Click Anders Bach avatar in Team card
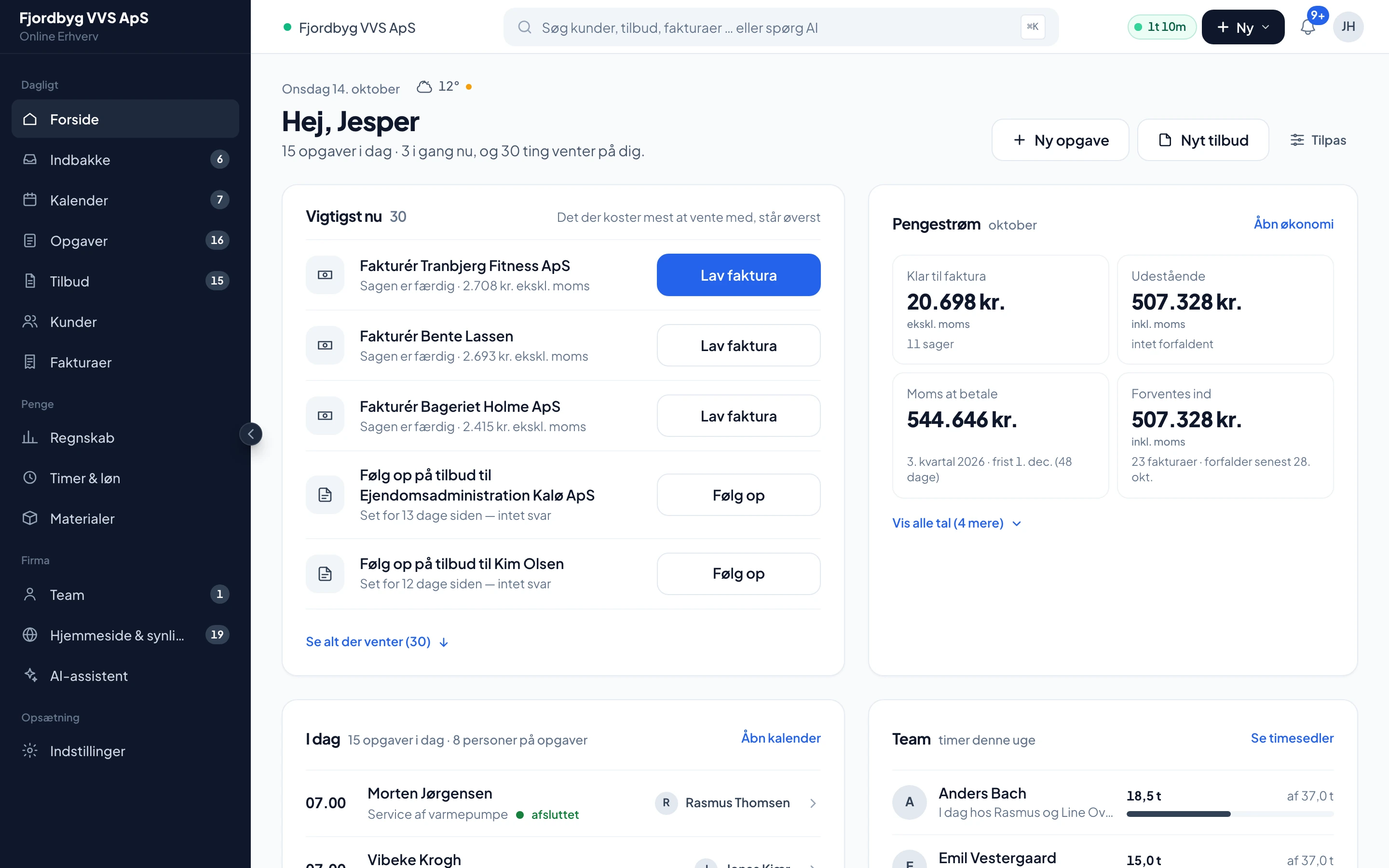Screen dimensions: 1389x868 coord(909,802)
